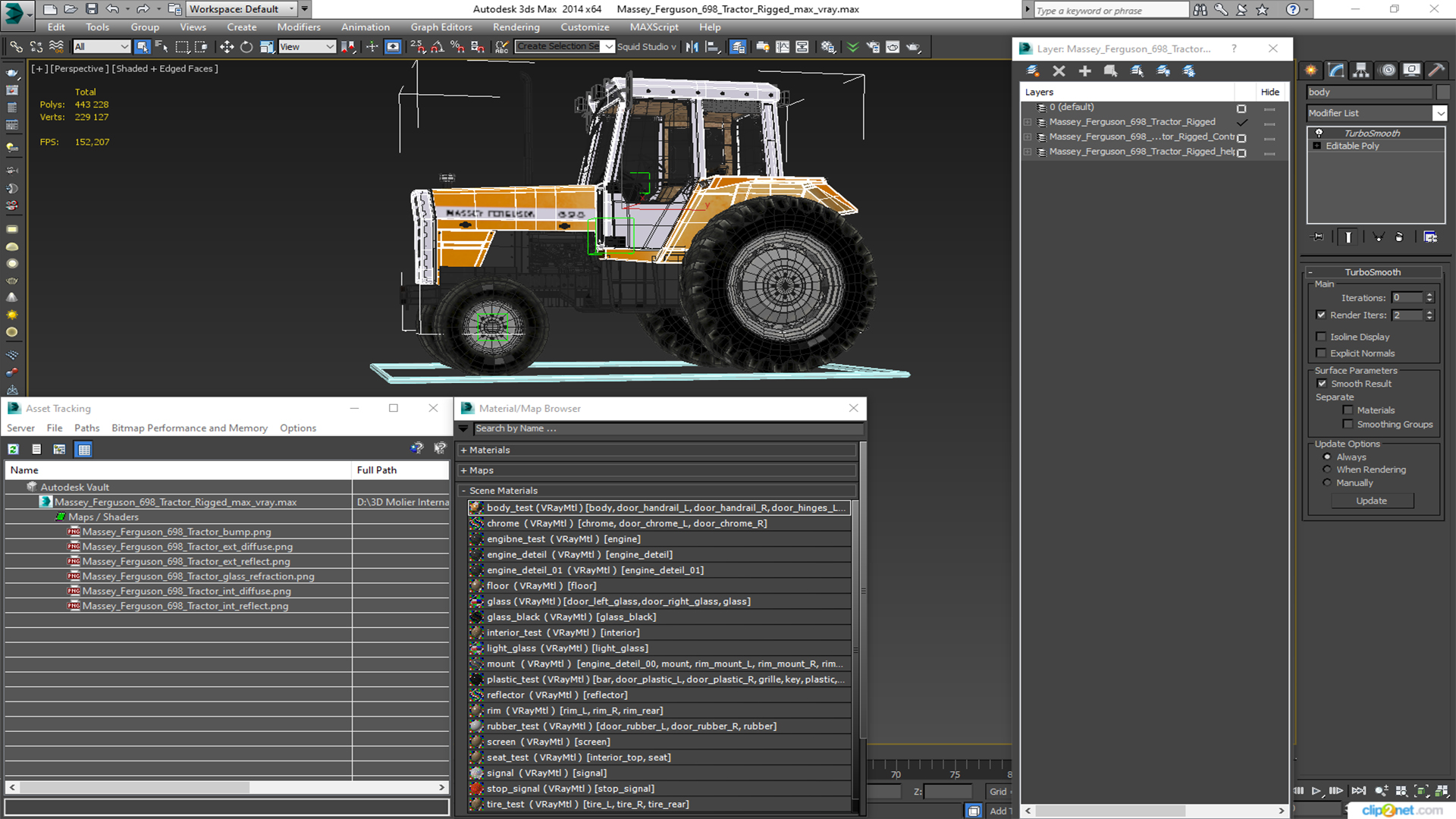Click Configure Modifier Sets icon
Viewport: 1456px width, 819px height.
[x=1430, y=237]
